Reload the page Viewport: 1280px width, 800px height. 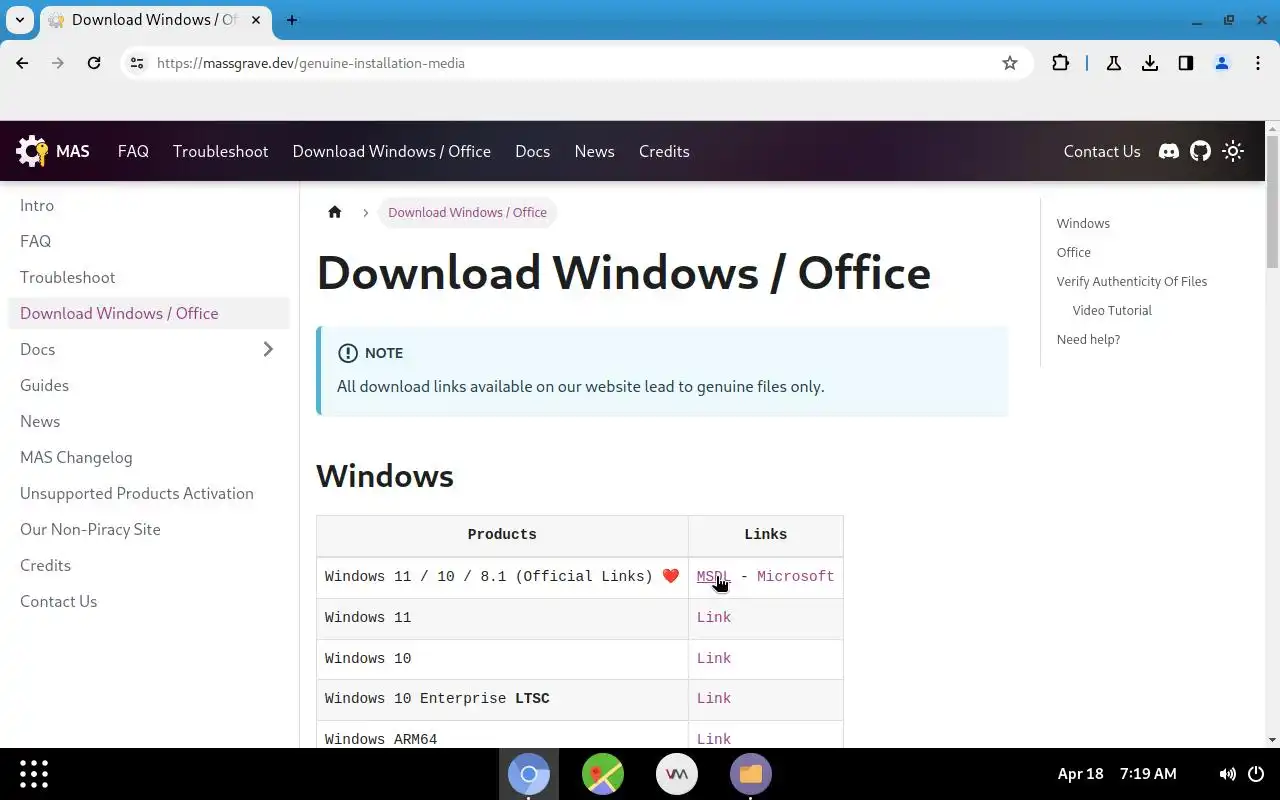click(x=94, y=63)
